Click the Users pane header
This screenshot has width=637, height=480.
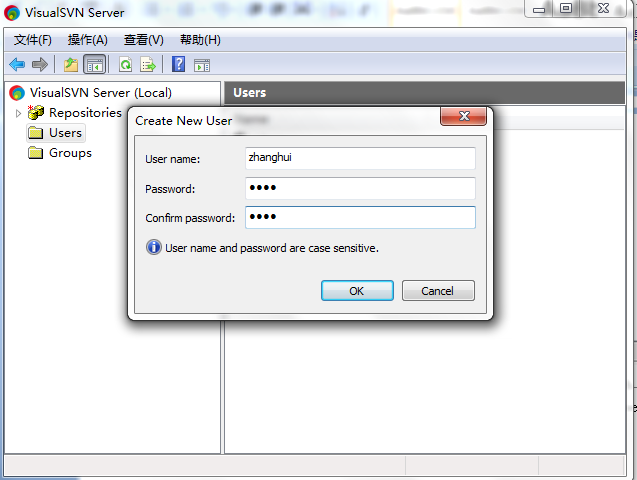(x=424, y=93)
